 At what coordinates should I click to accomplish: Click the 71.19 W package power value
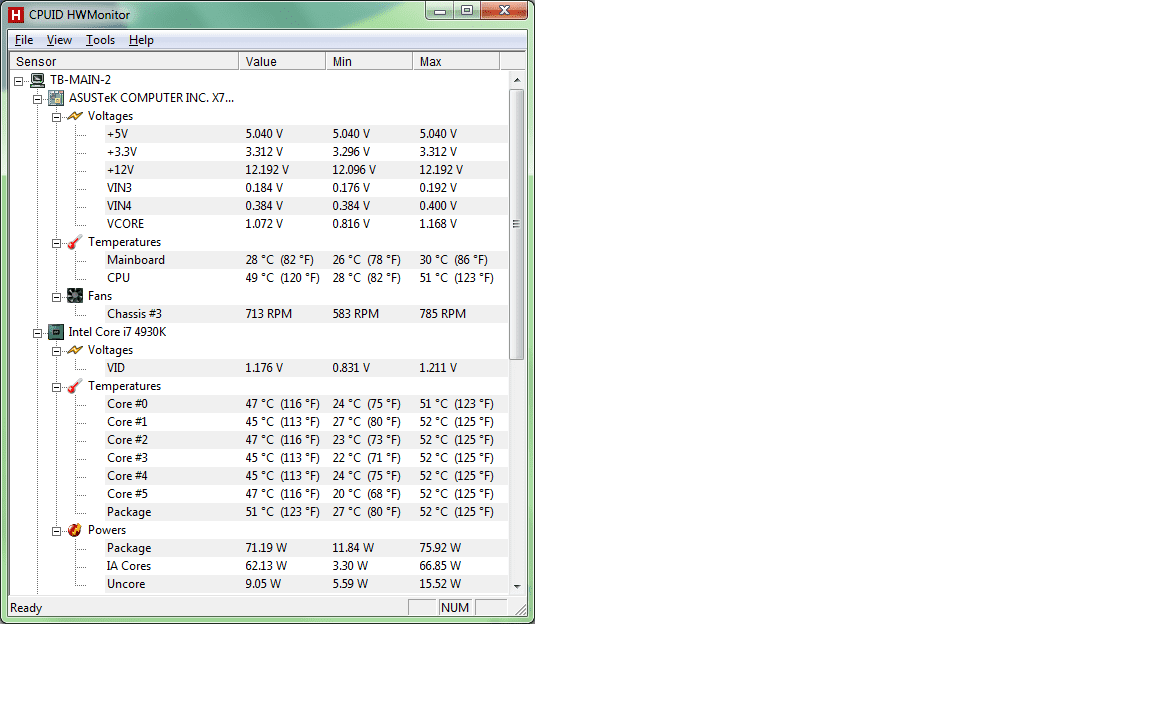pyautogui.click(x=266, y=548)
